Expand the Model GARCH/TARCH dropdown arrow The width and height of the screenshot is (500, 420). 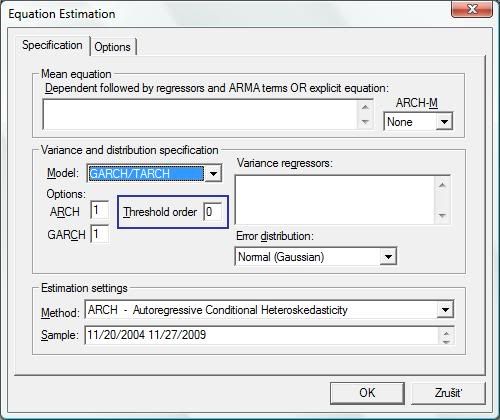click(213, 173)
